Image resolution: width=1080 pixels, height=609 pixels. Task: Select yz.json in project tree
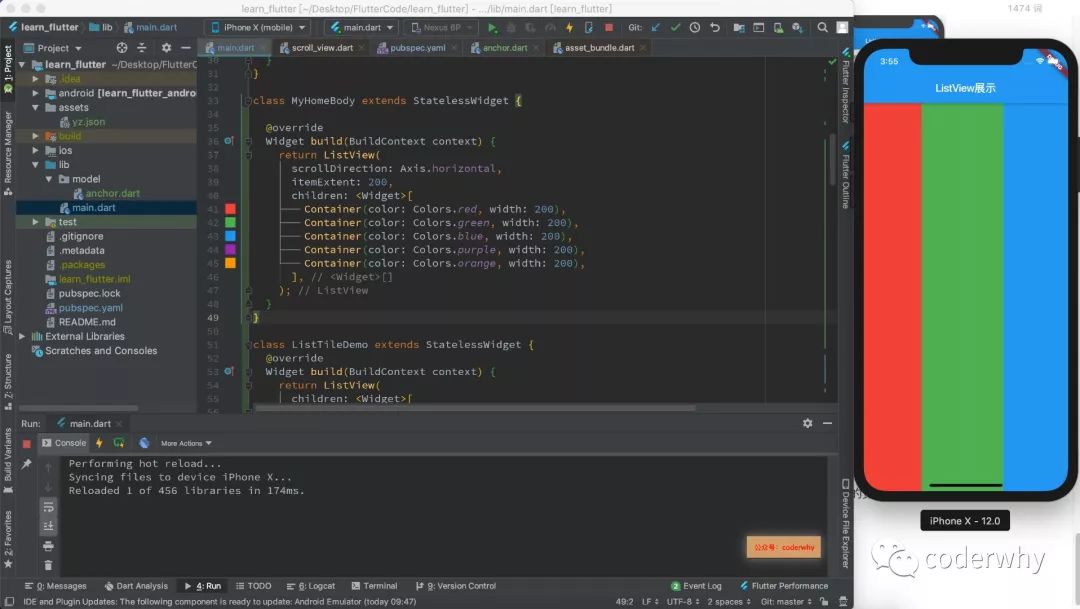88,122
